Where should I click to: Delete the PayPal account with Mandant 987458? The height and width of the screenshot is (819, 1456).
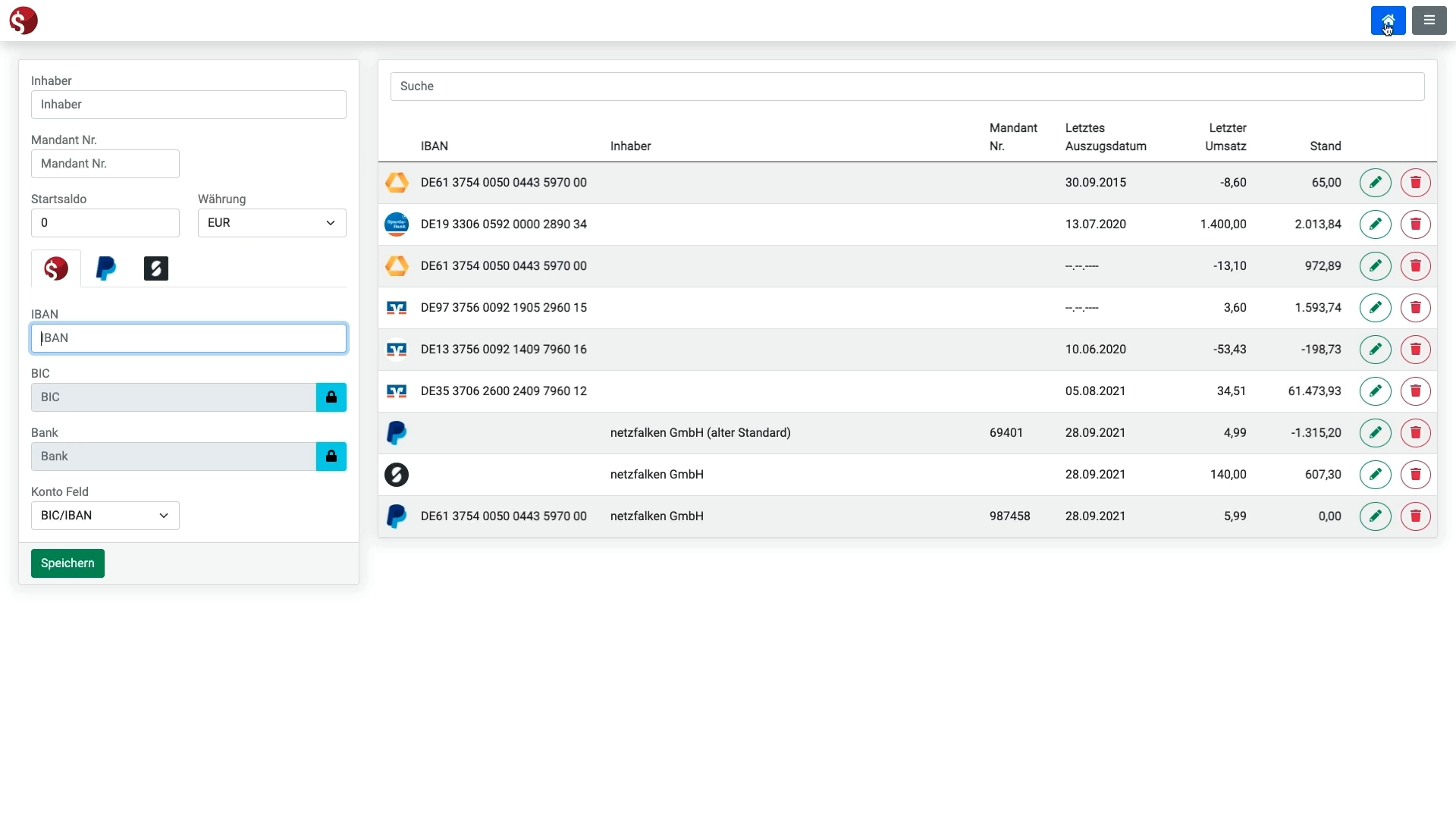pos(1415,516)
